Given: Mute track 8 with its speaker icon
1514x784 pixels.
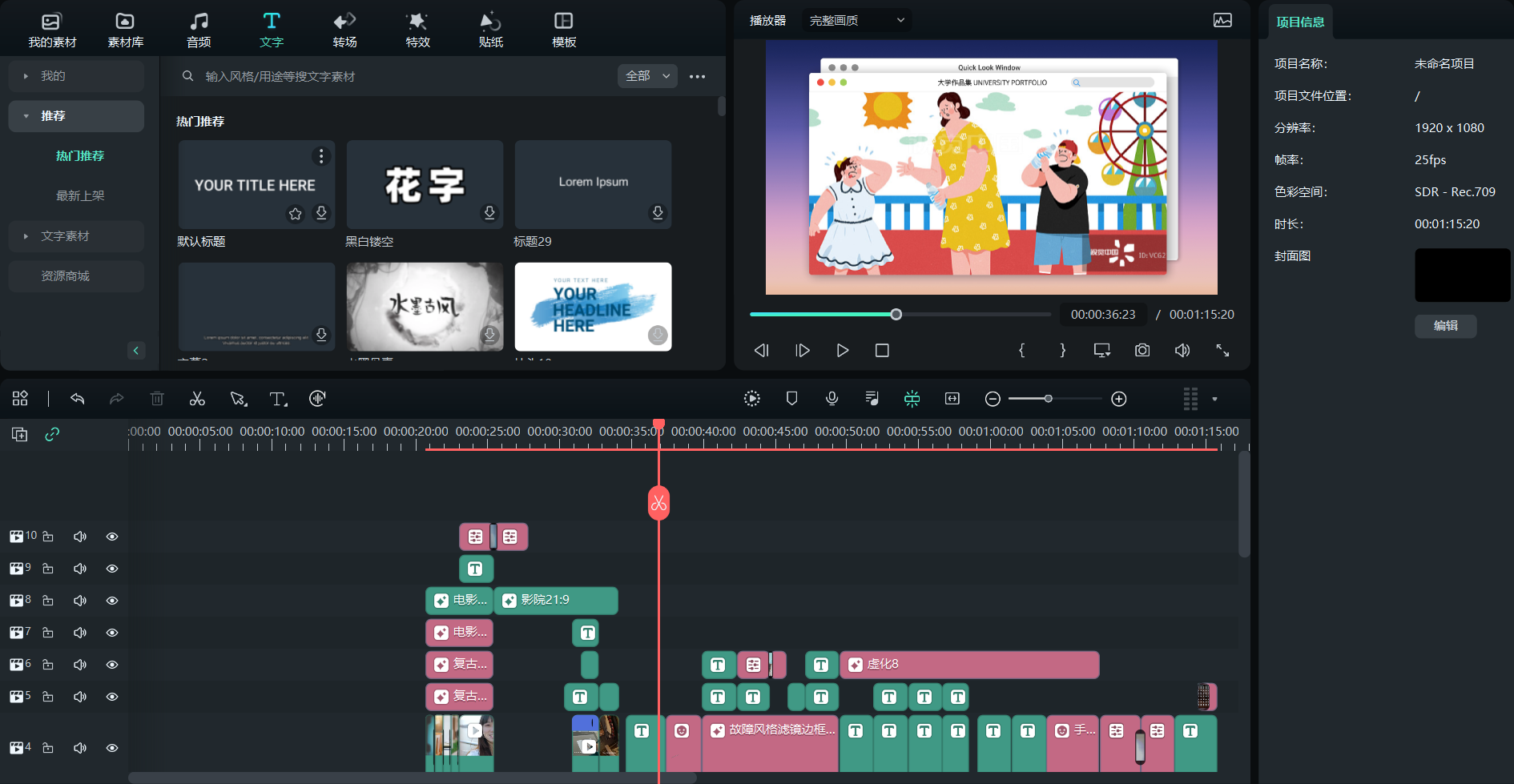Looking at the screenshot, I should [79, 600].
